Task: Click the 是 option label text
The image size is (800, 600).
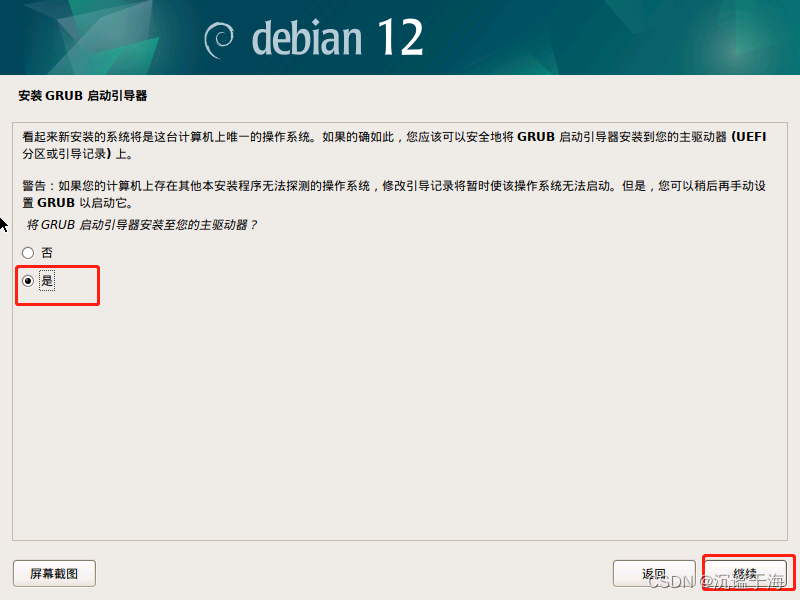Action: point(47,281)
